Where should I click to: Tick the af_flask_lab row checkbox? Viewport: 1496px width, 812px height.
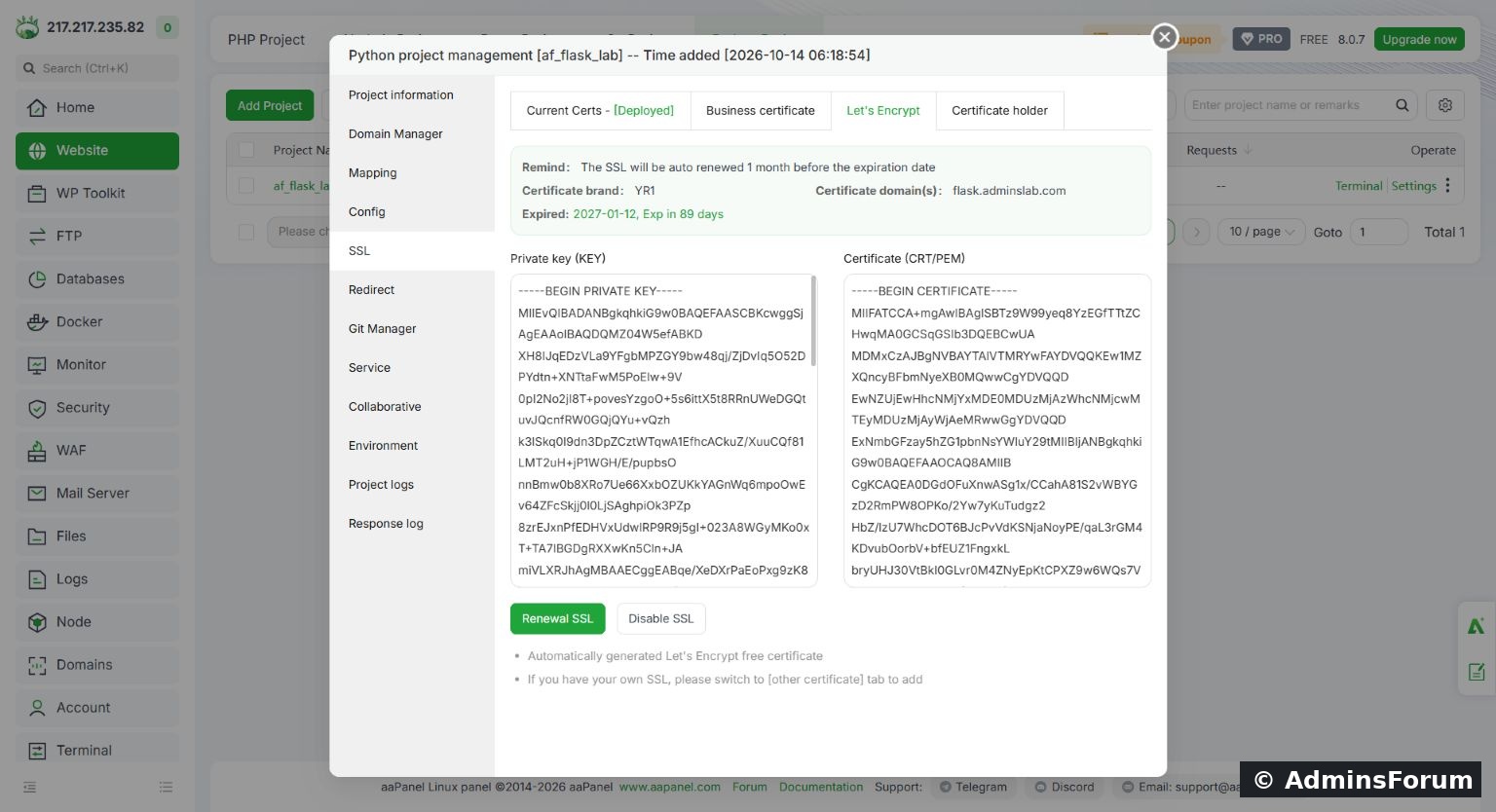click(x=246, y=185)
